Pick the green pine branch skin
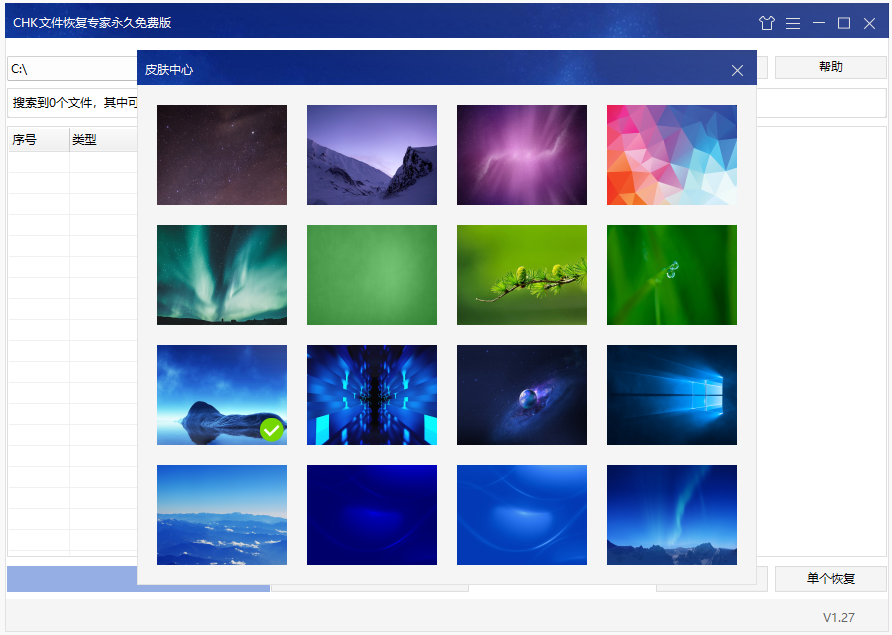Image resolution: width=892 pixels, height=635 pixels. coord(522,275)
